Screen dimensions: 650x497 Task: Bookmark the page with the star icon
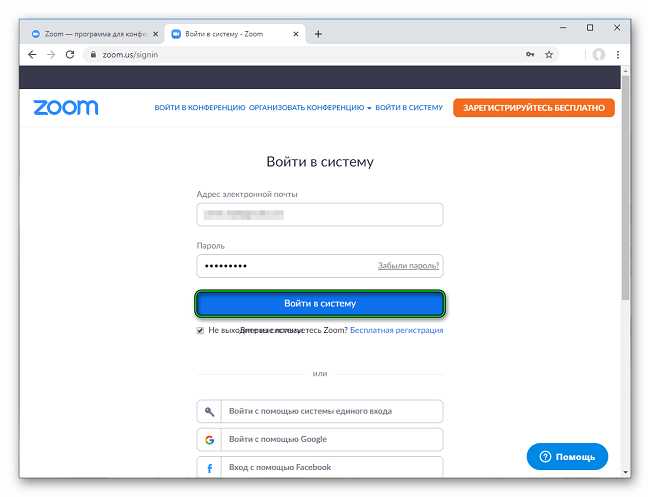click(x=549, y=54)
